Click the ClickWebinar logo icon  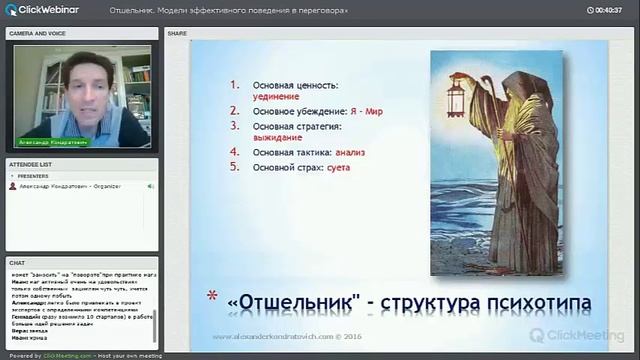click(x=11, y=10)
